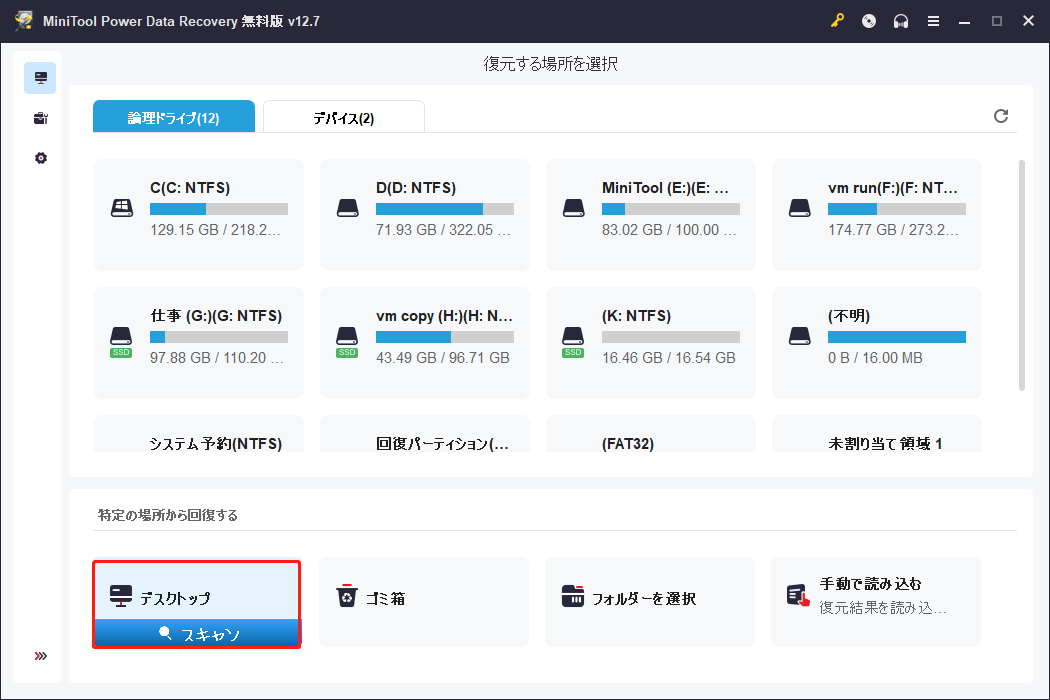
Task: Start the スキャン of the desktop
Action: (196, 633)
